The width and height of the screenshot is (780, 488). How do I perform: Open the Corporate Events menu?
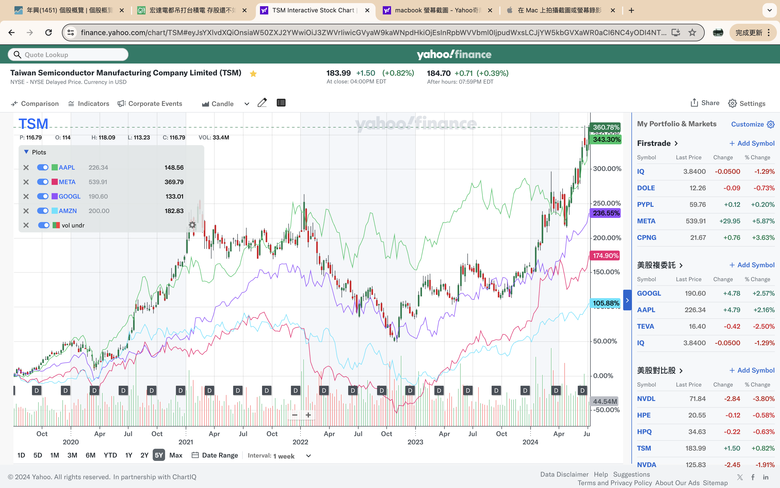click(x=150, y=103)
